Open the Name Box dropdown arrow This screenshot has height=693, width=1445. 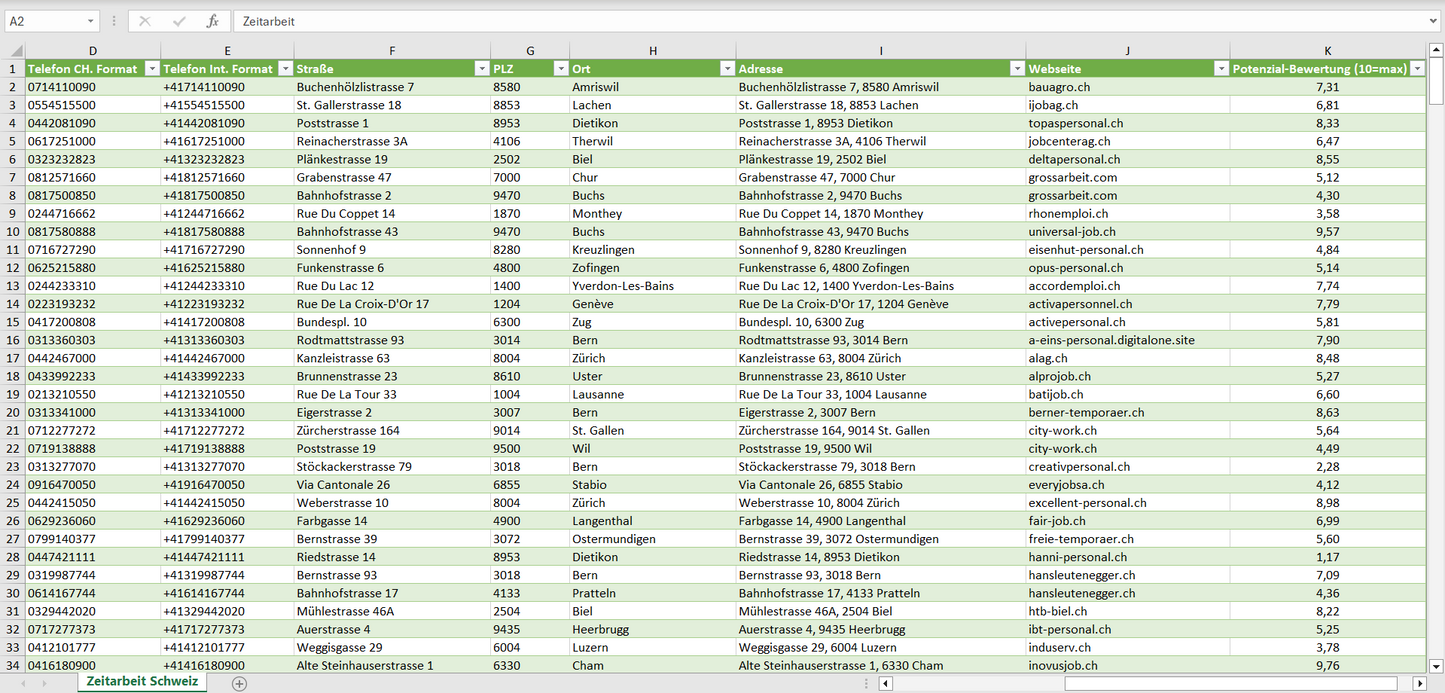click(x=90, y=21)
